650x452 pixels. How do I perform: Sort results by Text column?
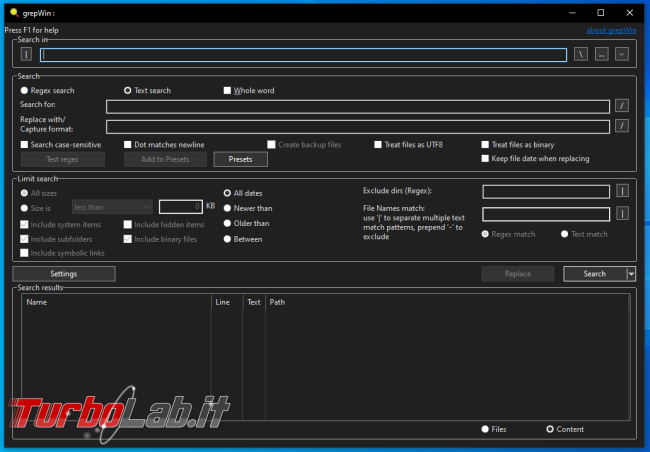point(254,302)
